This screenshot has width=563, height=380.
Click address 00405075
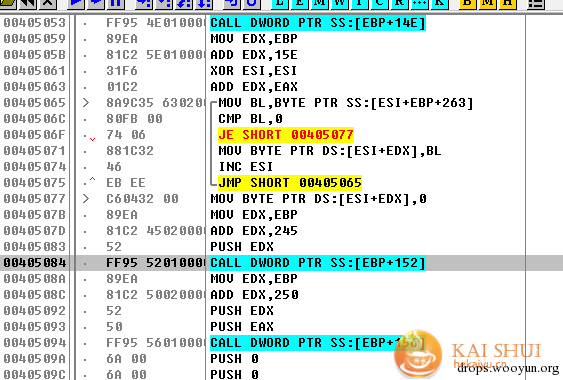(35, 182)
